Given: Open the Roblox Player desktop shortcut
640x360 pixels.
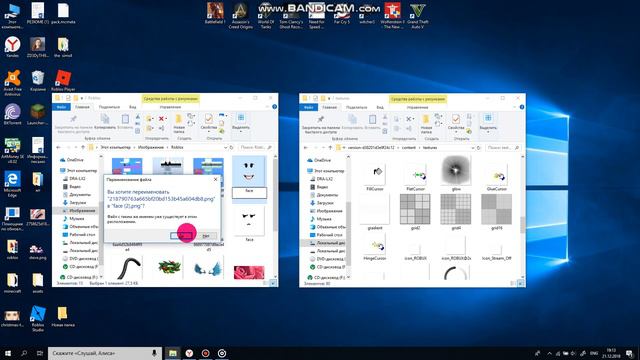Looking at the screenshot, I should click(x=63, y=80).
